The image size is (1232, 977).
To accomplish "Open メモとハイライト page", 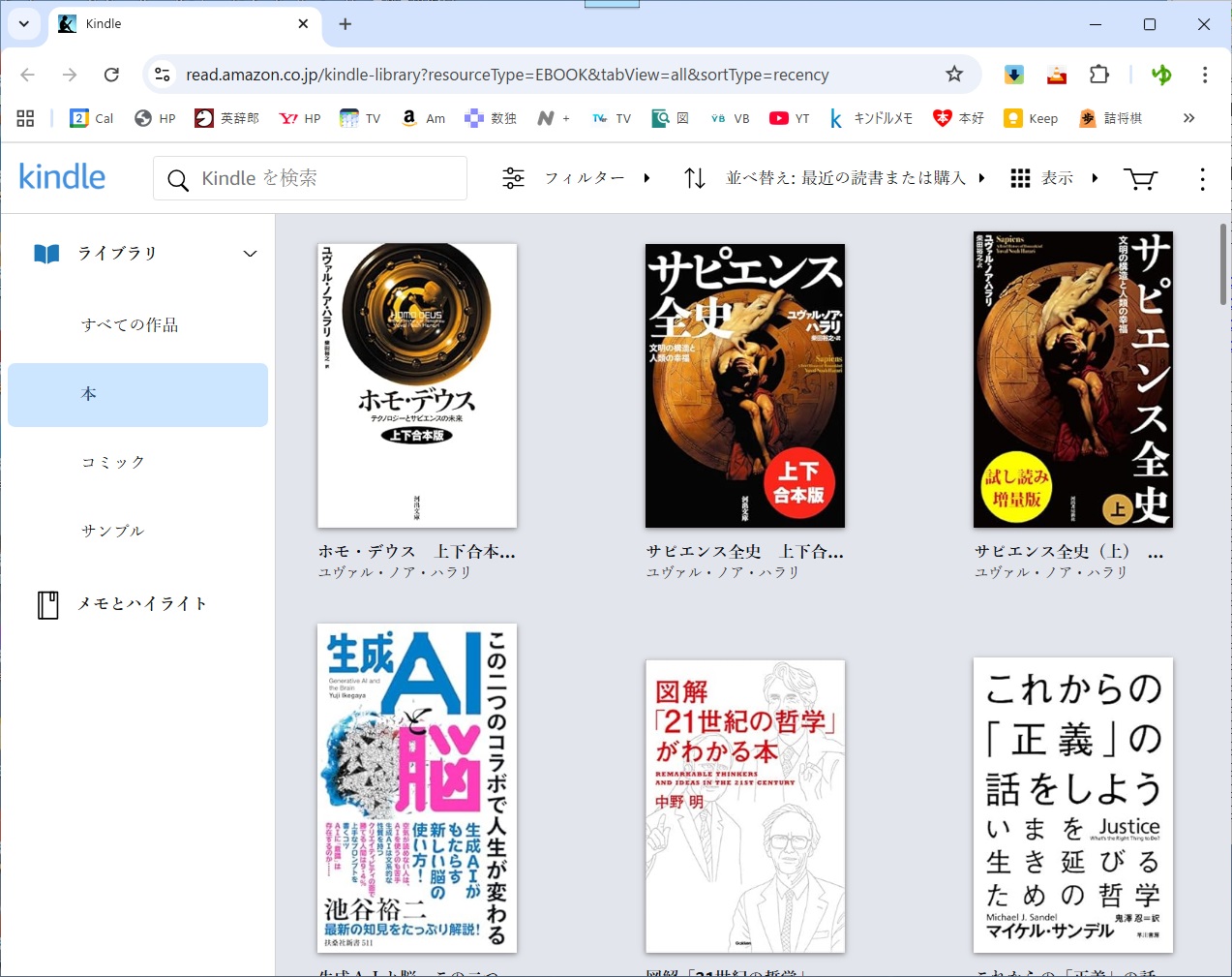I will point(142,604).
